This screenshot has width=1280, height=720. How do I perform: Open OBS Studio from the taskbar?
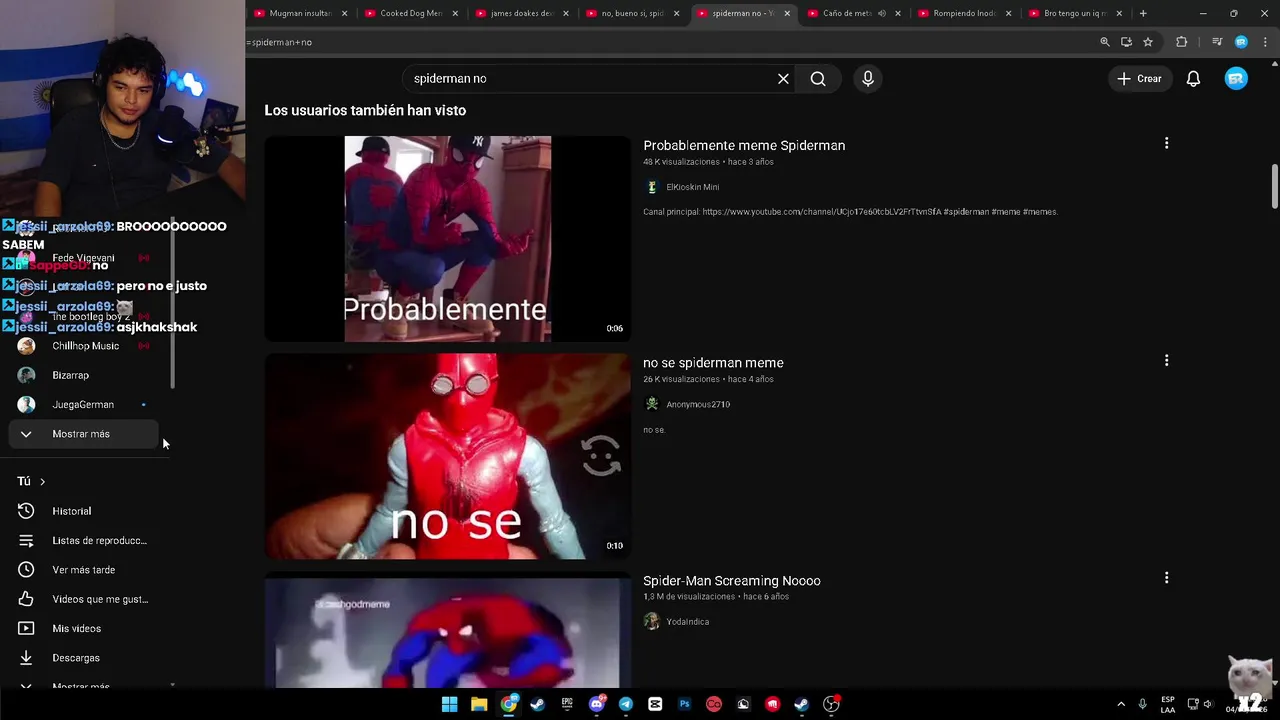(x=831, y=704)
